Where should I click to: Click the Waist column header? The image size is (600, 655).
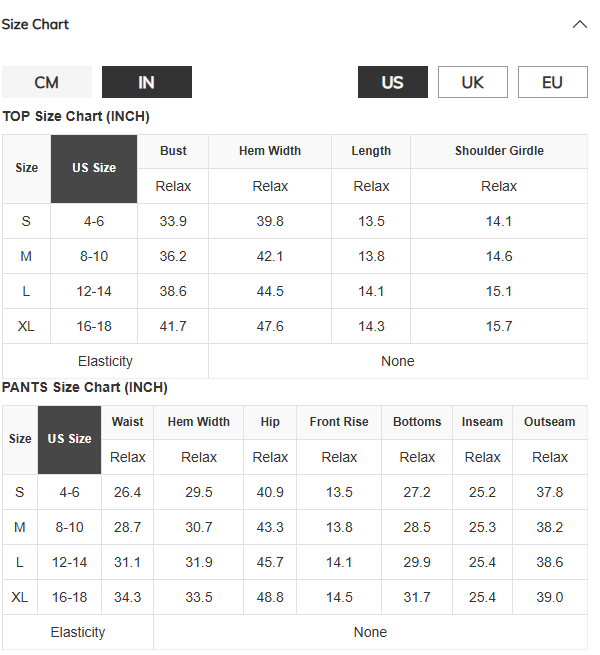(x=127, y=422)
